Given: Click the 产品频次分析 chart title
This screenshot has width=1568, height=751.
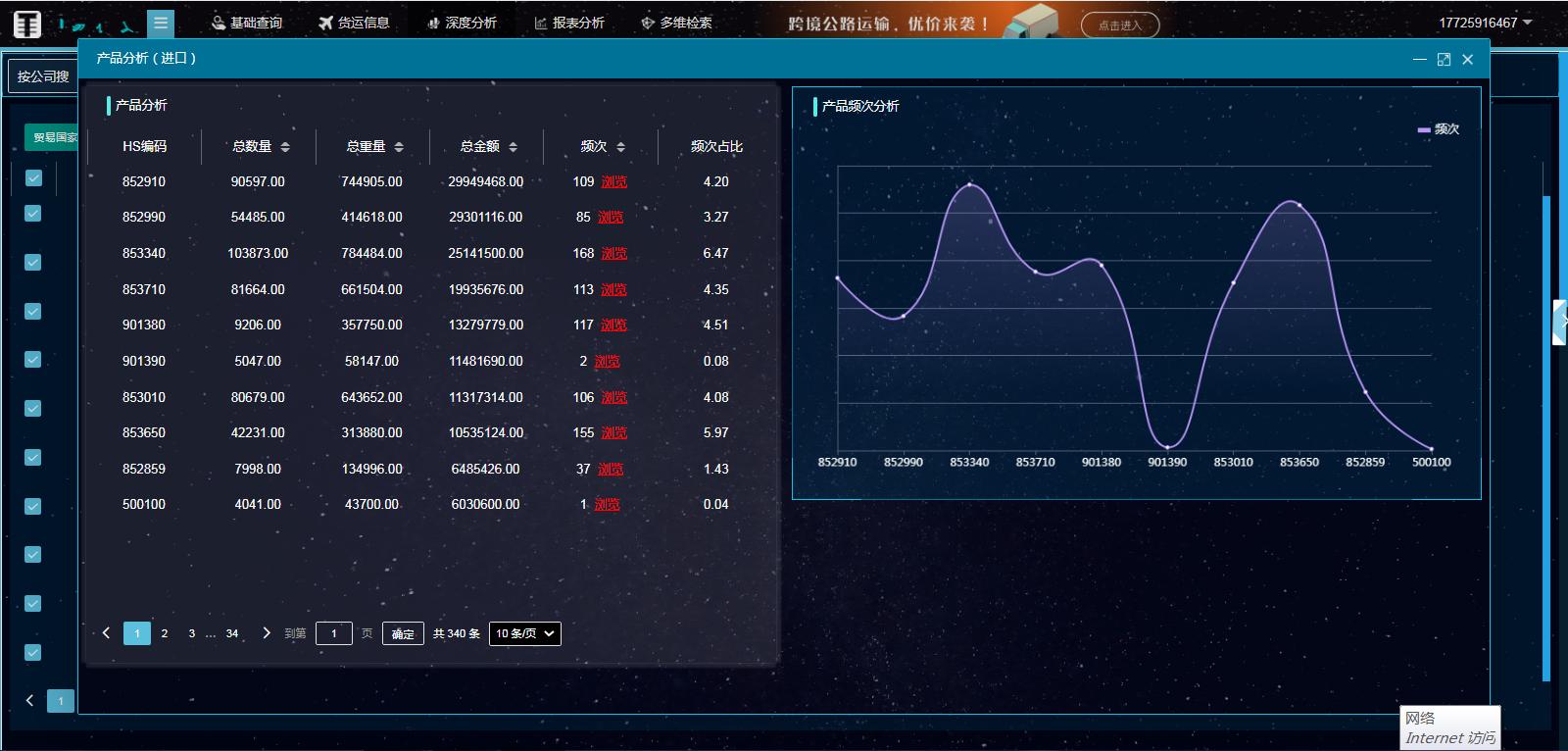Looking at the screenshot, I should pyautogui.click(x=860, y=106).
